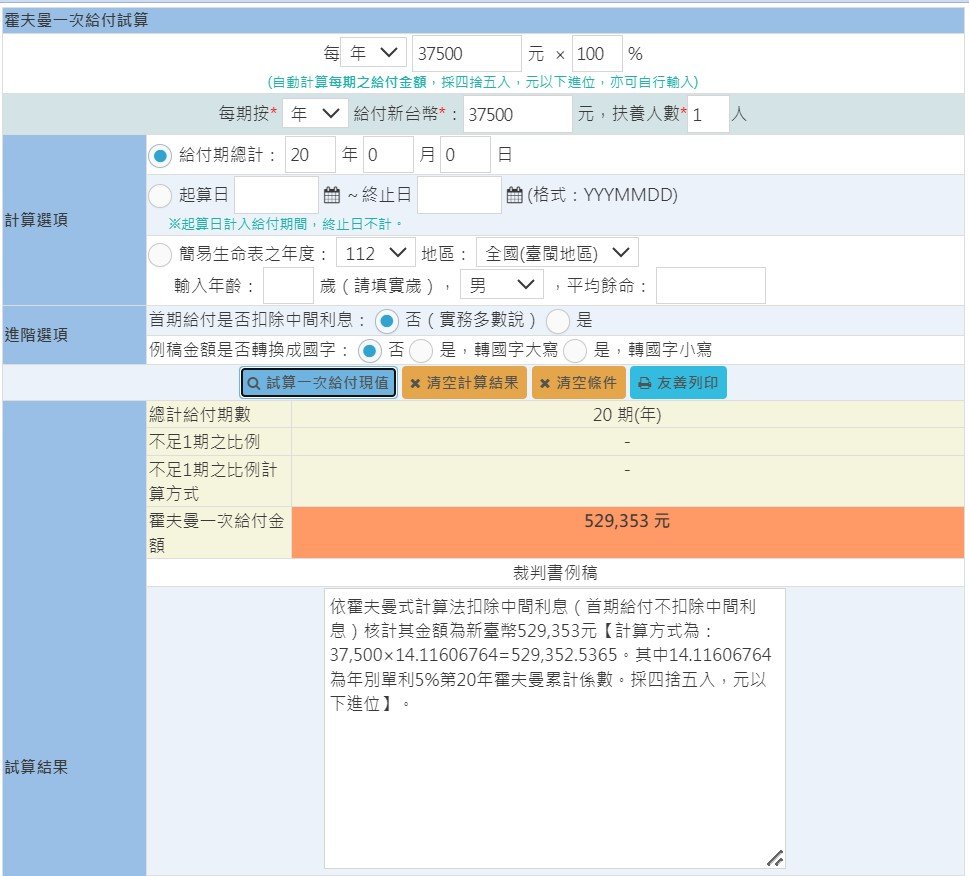The width and height of the screenshot is (969, 876).
Task: Open the 每期按 period dropdown
Action: (x=315, y=114)
